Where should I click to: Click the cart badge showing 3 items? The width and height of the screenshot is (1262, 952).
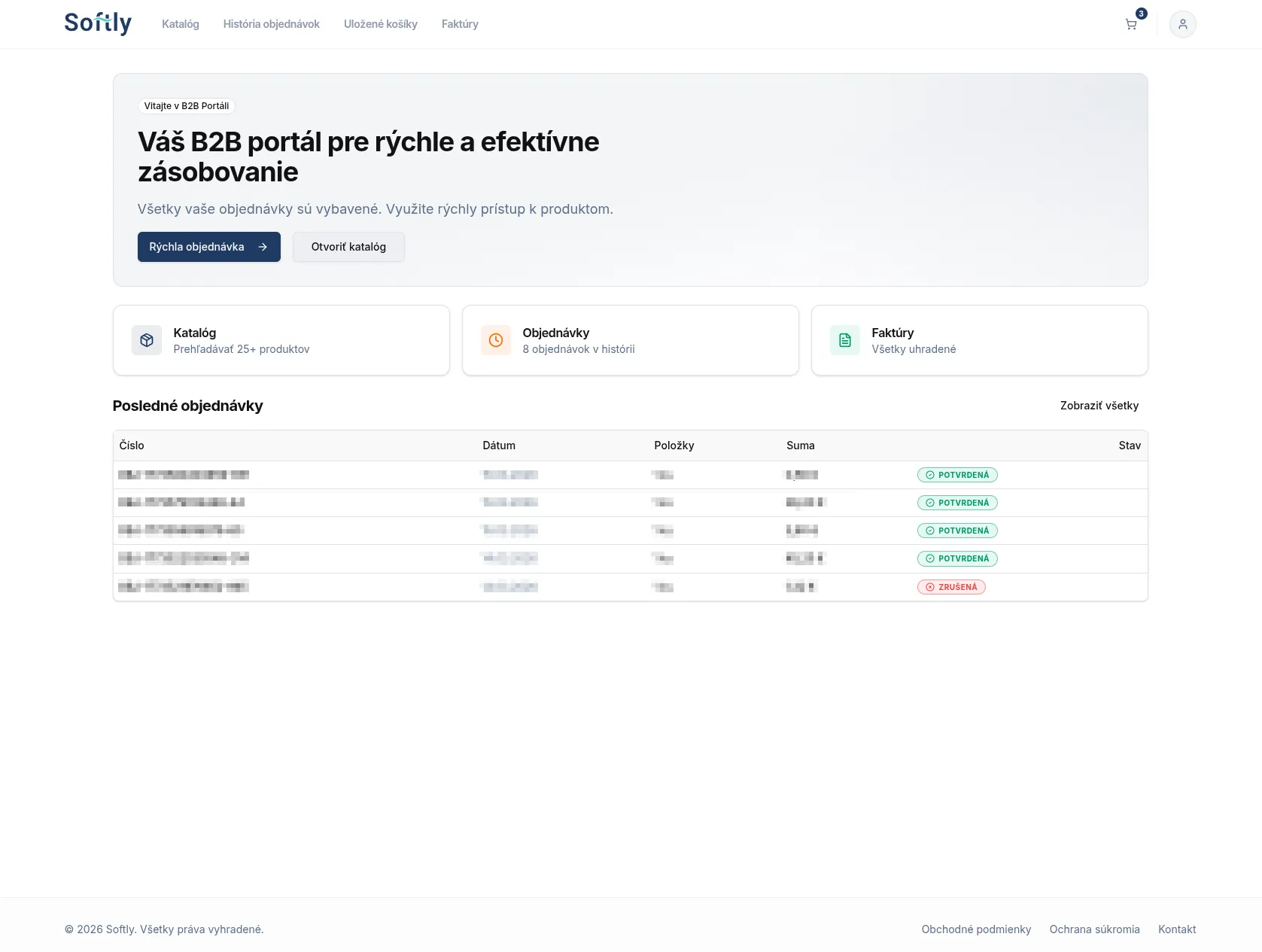pyautogui.click(x=1141, y=13)
